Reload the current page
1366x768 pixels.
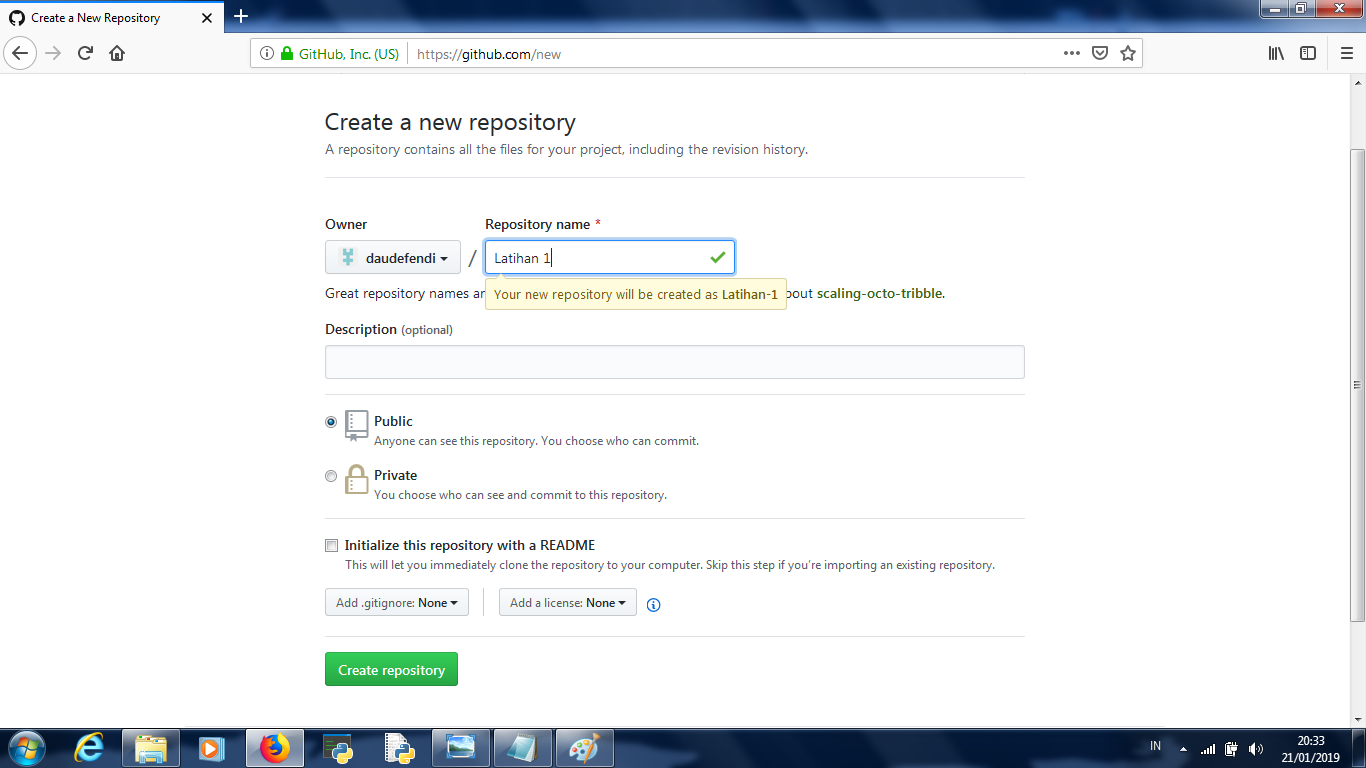click(x=85, y=53)
